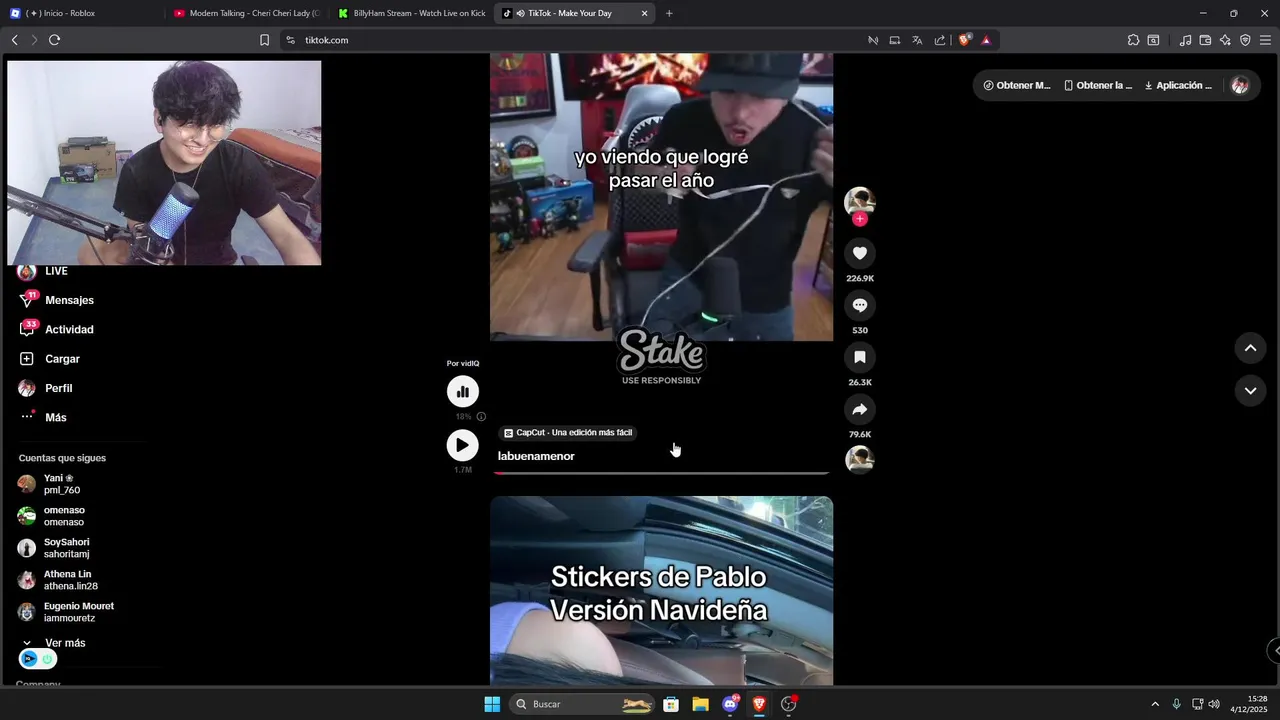Play the video with vidIQ play button
The image size is (1280, 720).
[x=462, y=445]
